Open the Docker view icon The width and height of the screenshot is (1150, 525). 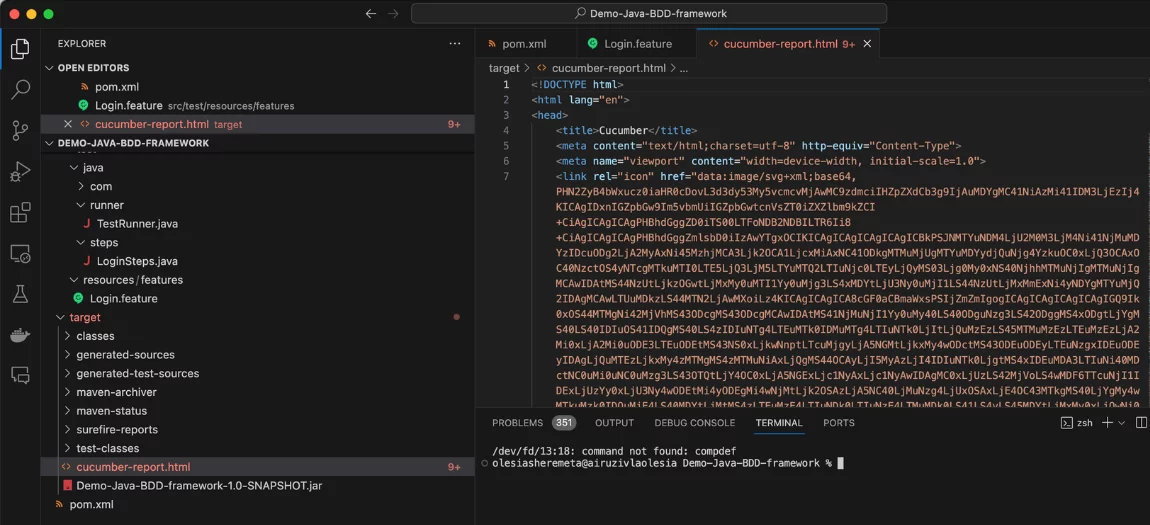[x=20, y=335]
